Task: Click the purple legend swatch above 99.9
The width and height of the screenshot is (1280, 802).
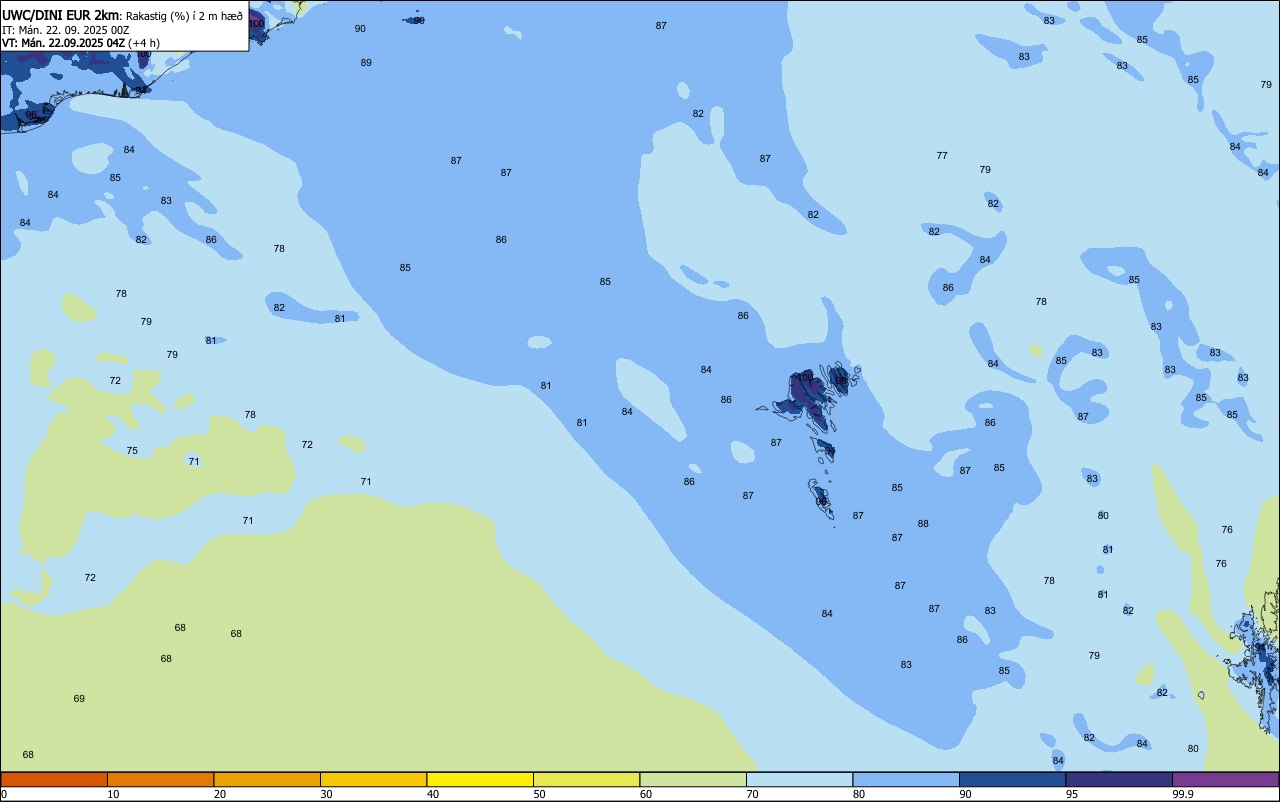Action: [1225, 779]
